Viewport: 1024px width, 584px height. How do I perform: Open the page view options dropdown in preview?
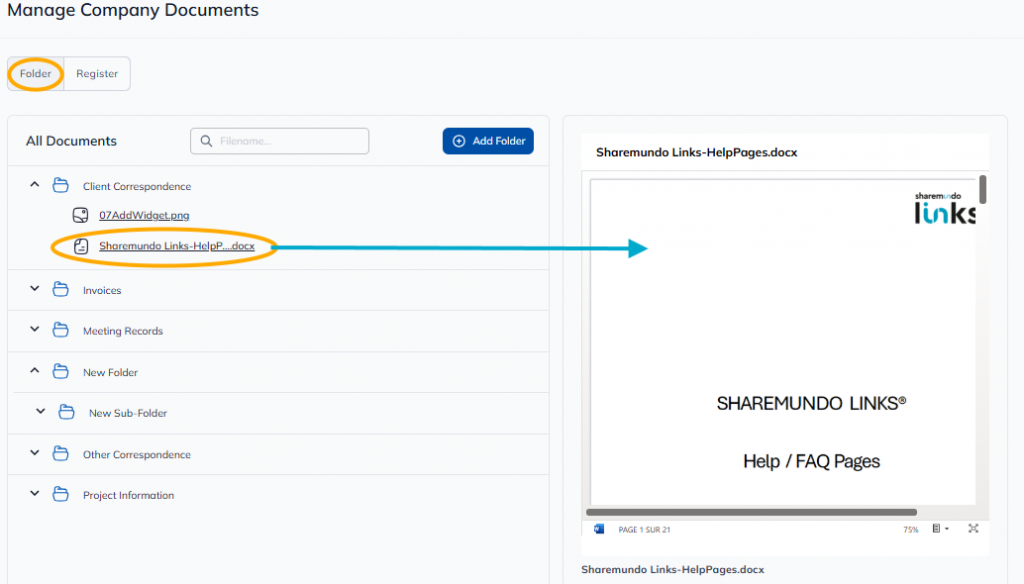pyautogui.click(x=940, y=528)
